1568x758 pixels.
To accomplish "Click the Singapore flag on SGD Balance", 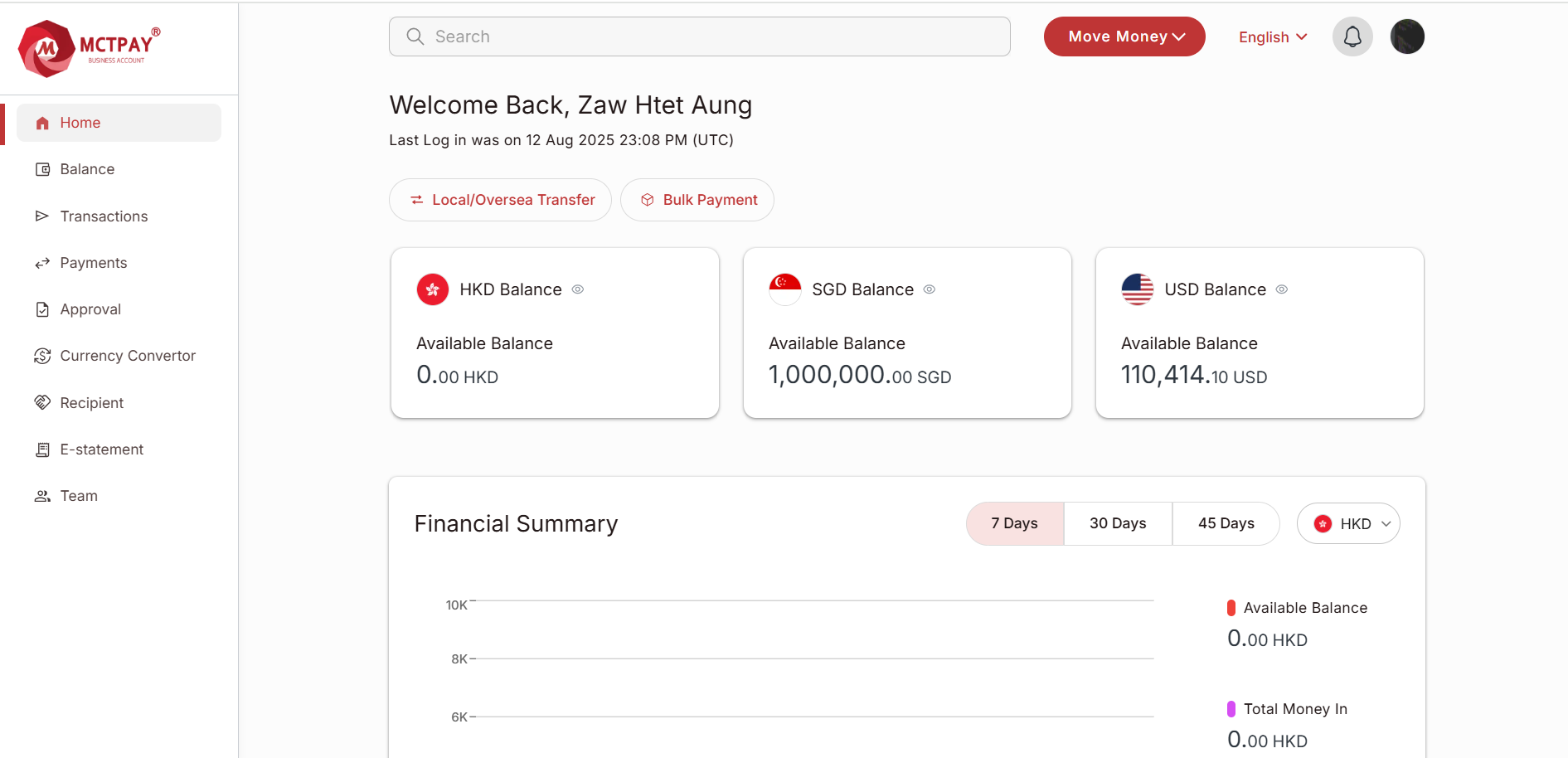I will point(784,289).
